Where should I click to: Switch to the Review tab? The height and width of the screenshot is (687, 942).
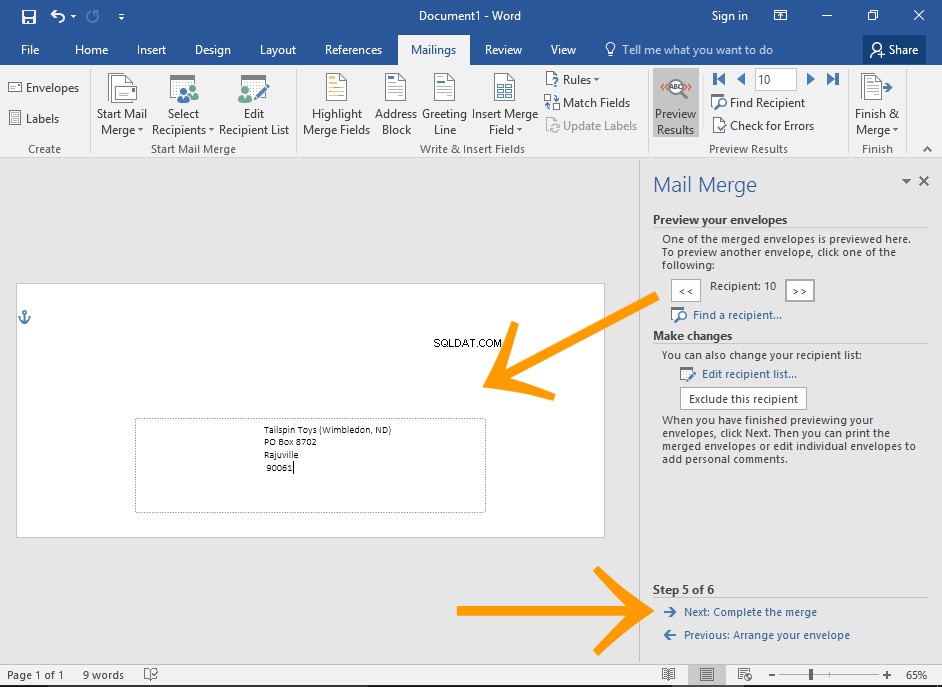(503, 50)
